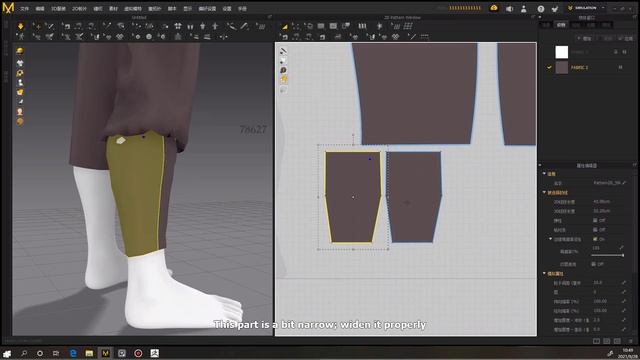Select the first tab in object browser

[x=546, y=25]
